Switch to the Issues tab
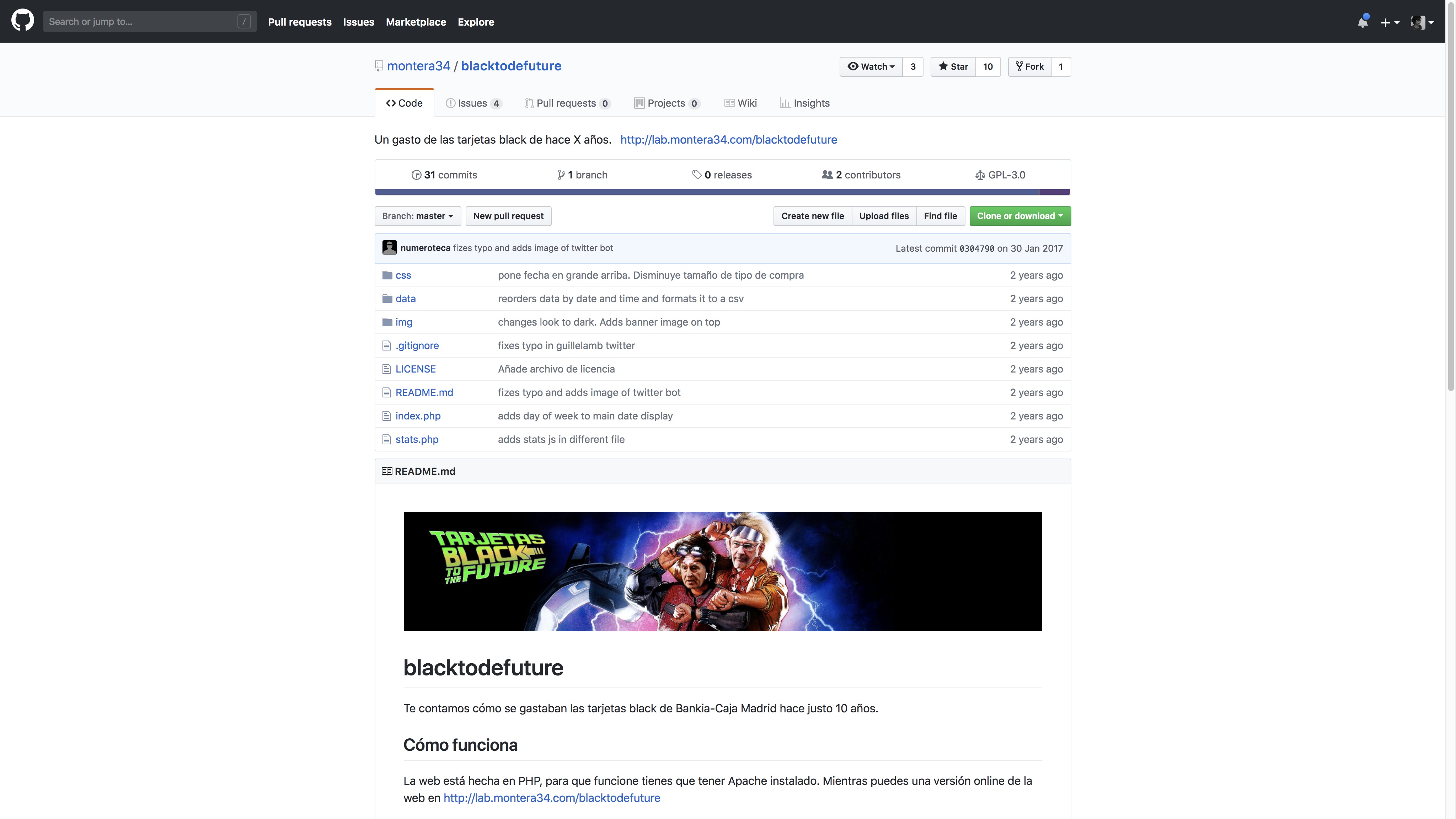 coord(473,103)
